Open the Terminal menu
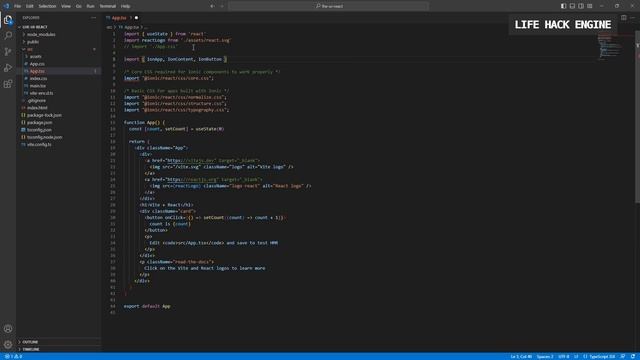This screenshot has width=640, height=360. coord(108,6)
